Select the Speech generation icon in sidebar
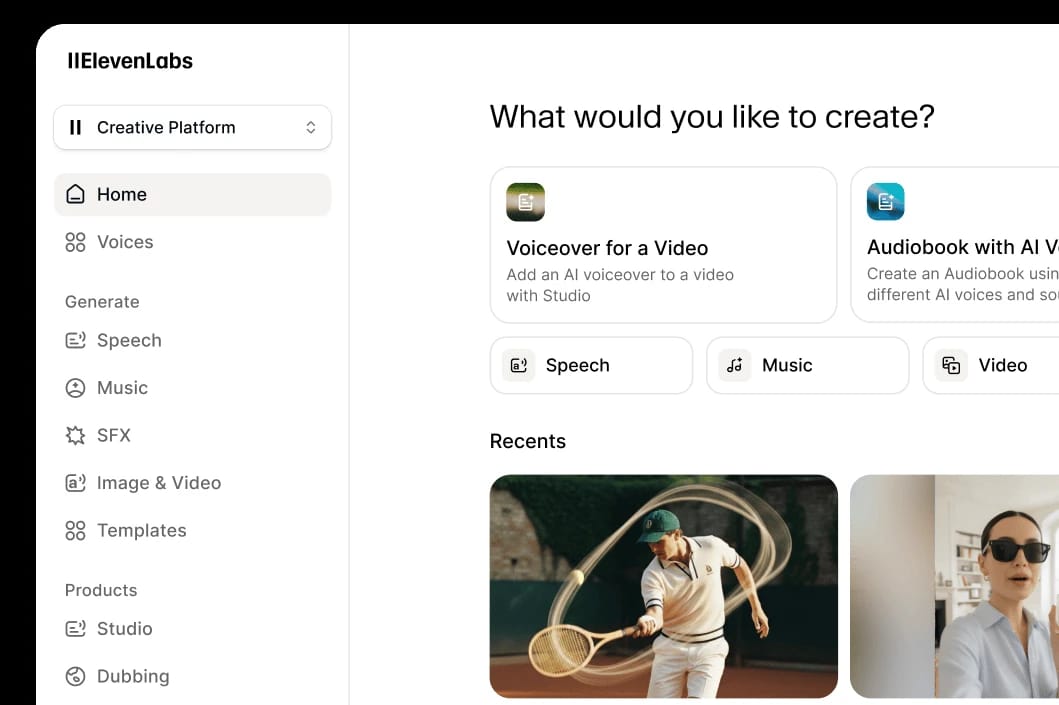The image size is (1059, 705). point(74,340)
